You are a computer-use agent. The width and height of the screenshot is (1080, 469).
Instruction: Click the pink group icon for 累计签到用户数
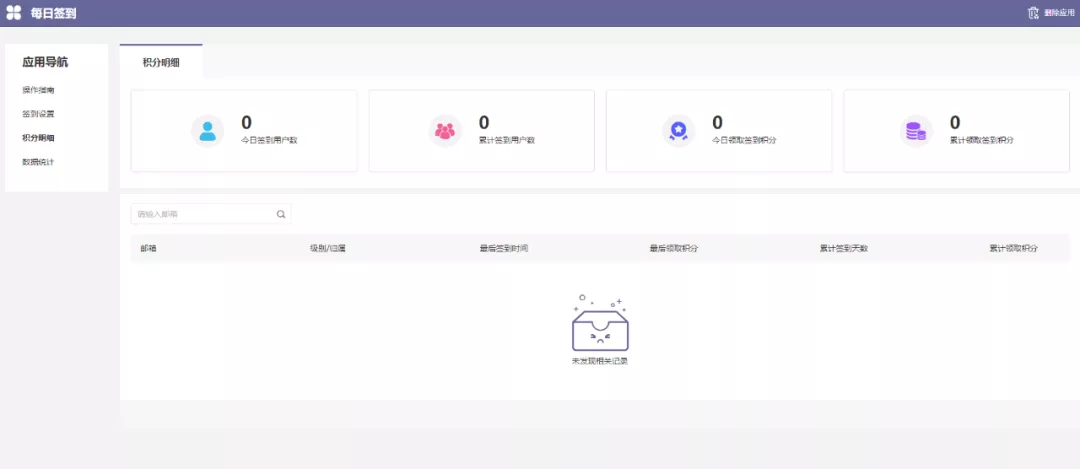[x=445, y=131]
